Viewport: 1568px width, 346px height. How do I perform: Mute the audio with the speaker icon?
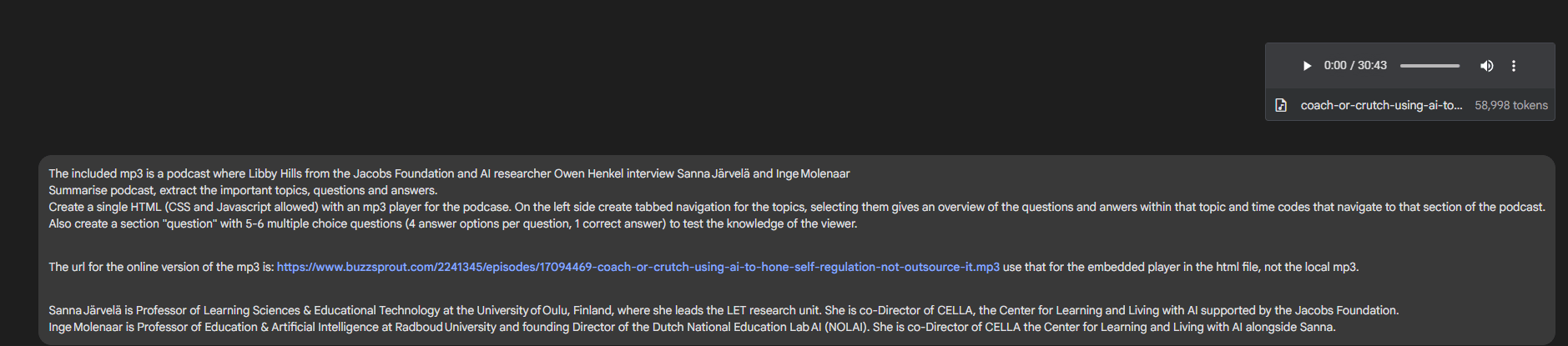click(x=1486, y=66)
